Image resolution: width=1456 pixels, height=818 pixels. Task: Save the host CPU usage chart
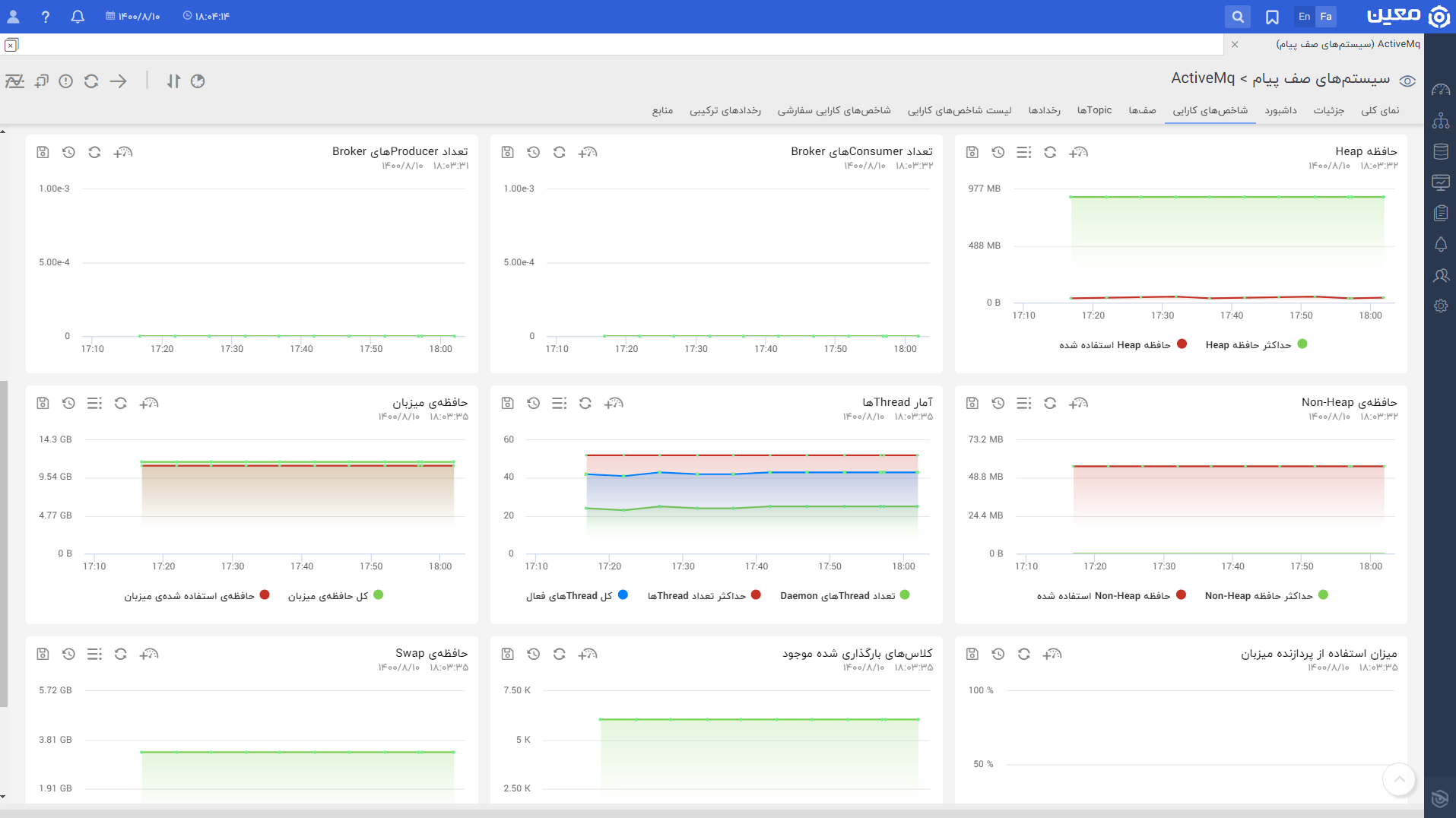(x=972, y=654)
